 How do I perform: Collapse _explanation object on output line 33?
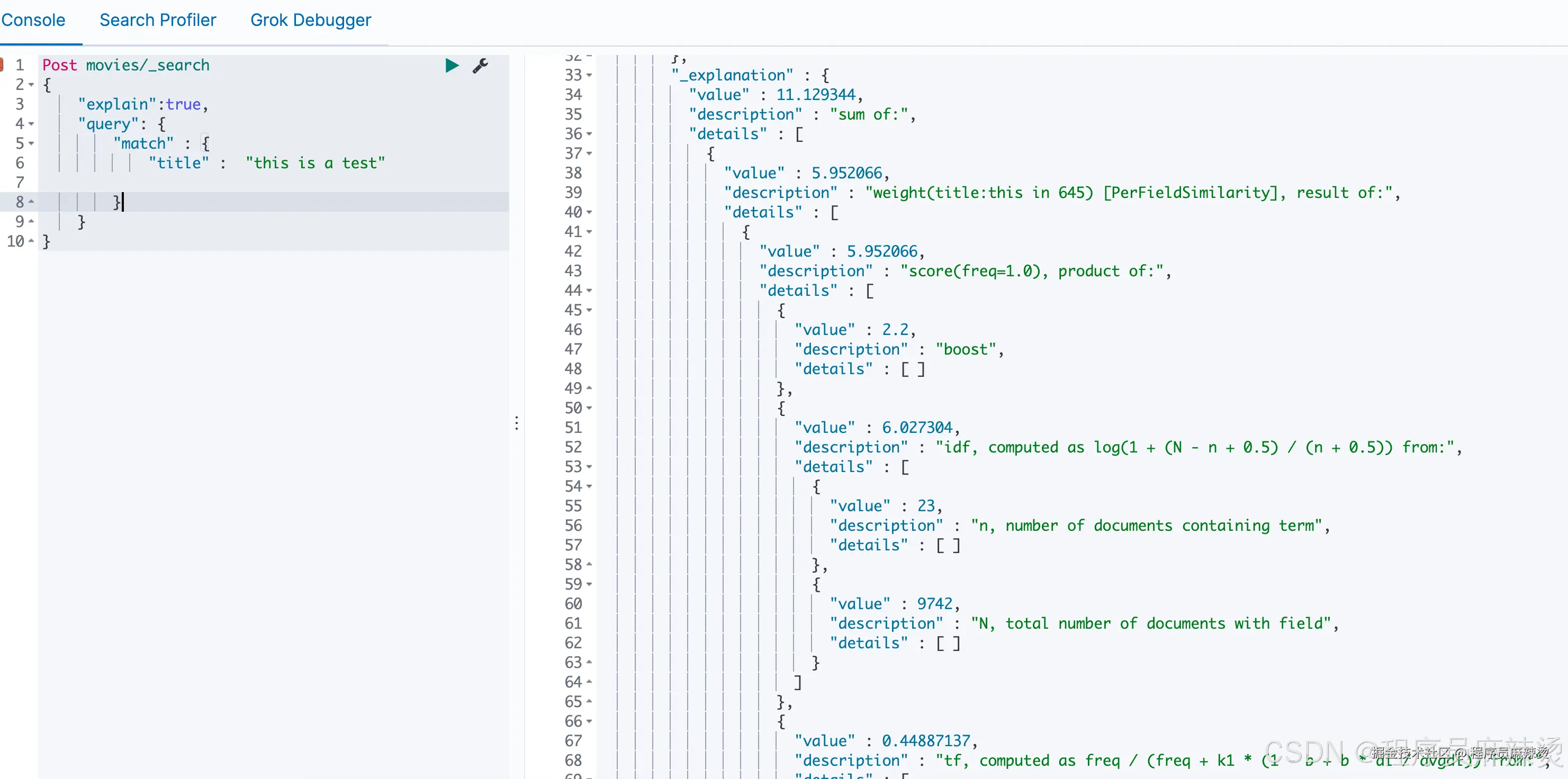click(x=589, y=76)
